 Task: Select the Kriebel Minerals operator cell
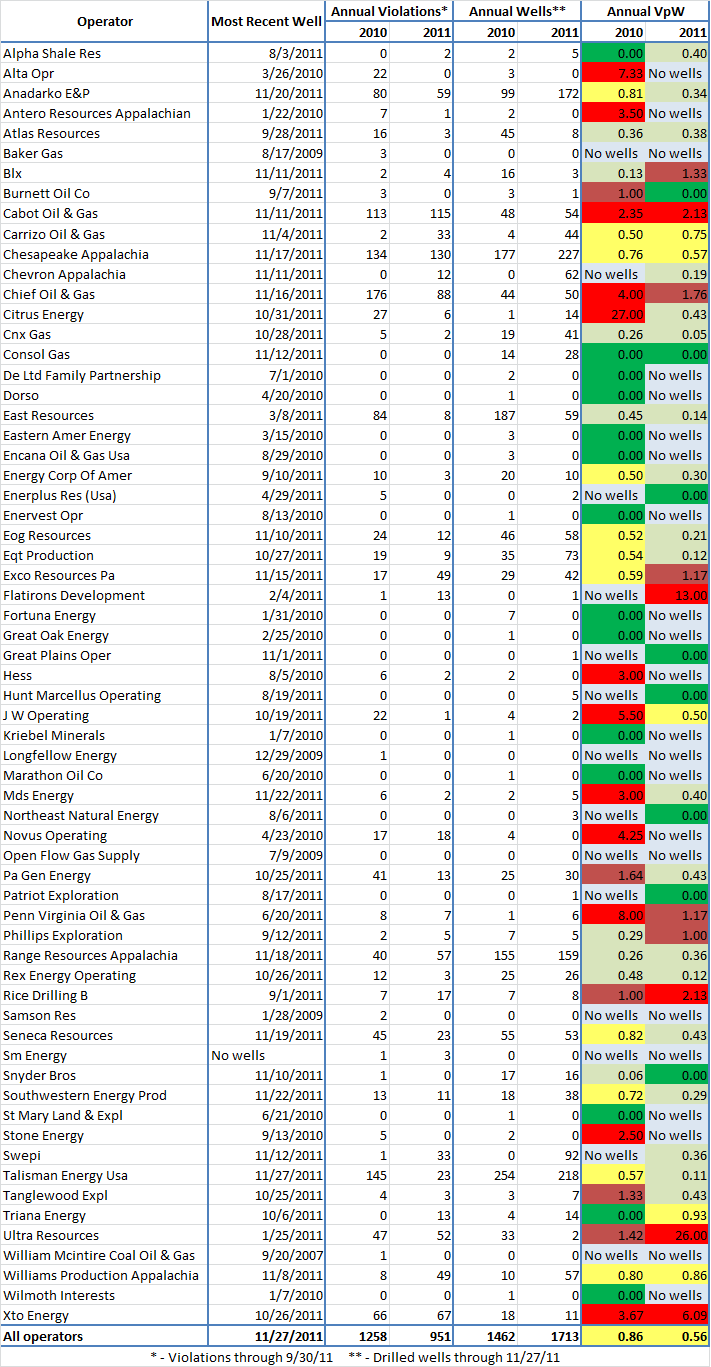coord(104,735)
